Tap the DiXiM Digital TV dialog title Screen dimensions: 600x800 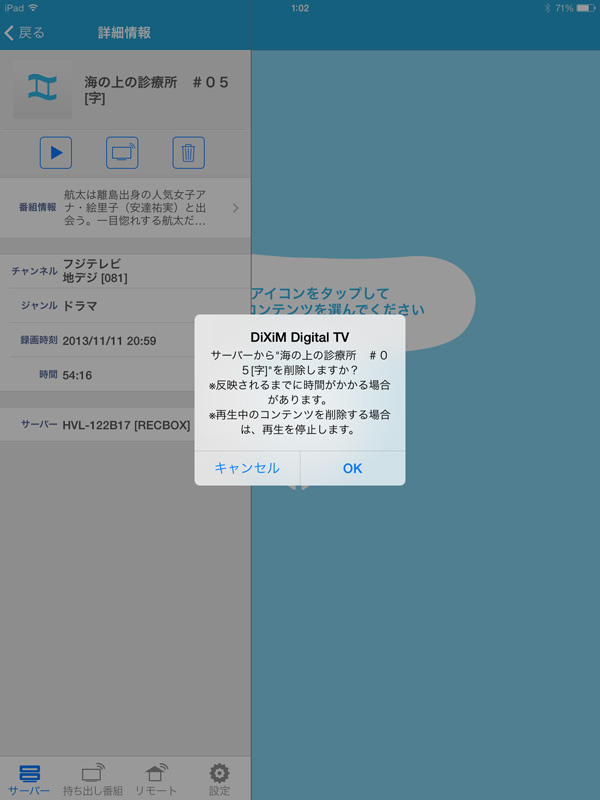click(300, 337)
